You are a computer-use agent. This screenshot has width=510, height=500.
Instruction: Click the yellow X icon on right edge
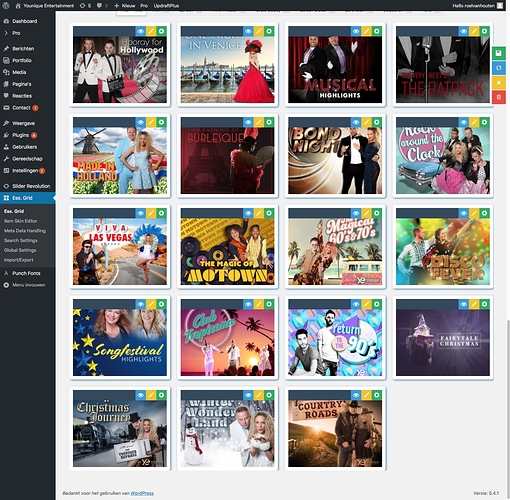[x=499, y=82]
